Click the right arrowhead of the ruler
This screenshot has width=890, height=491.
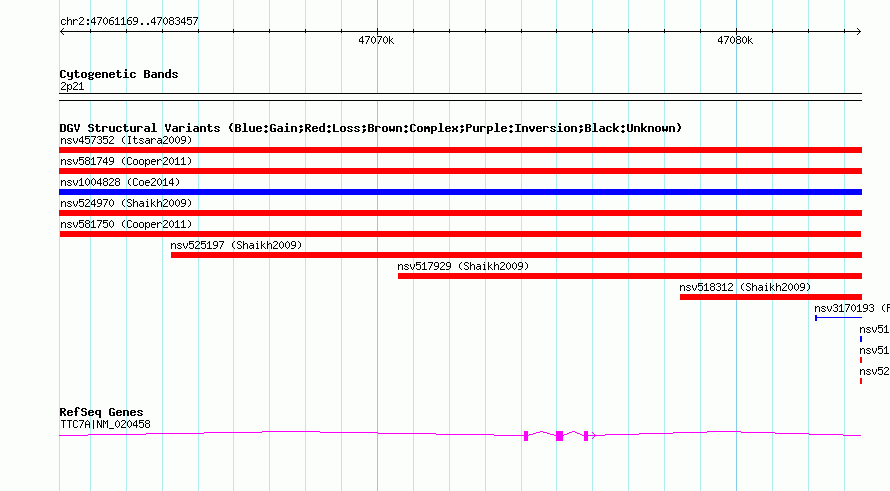(x=859, y=31)
